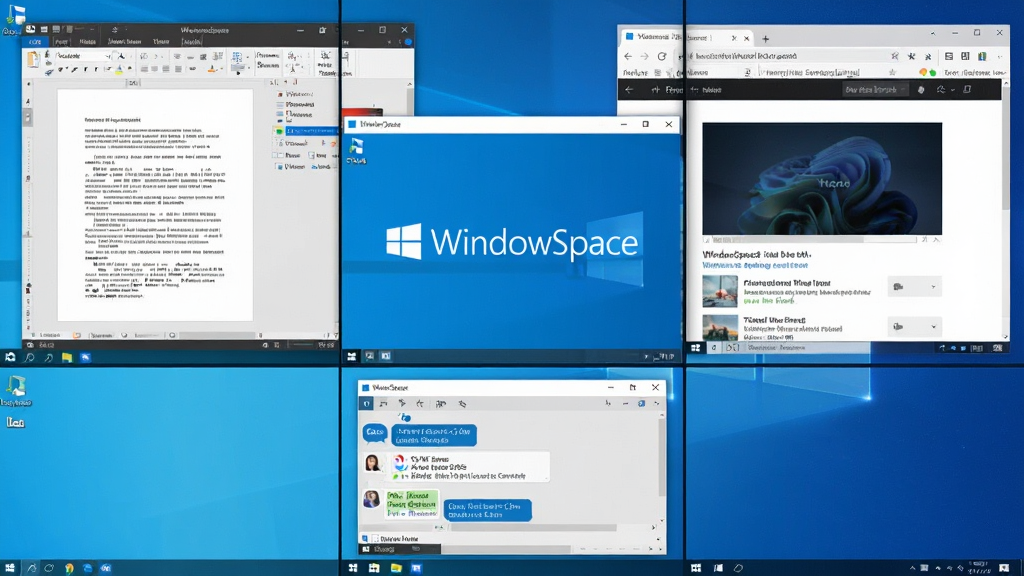Open the desktop icon inside the WindowSpace window
Image resolution: width=1024 pixels, height=576 pixels.
tap(357, 150)
